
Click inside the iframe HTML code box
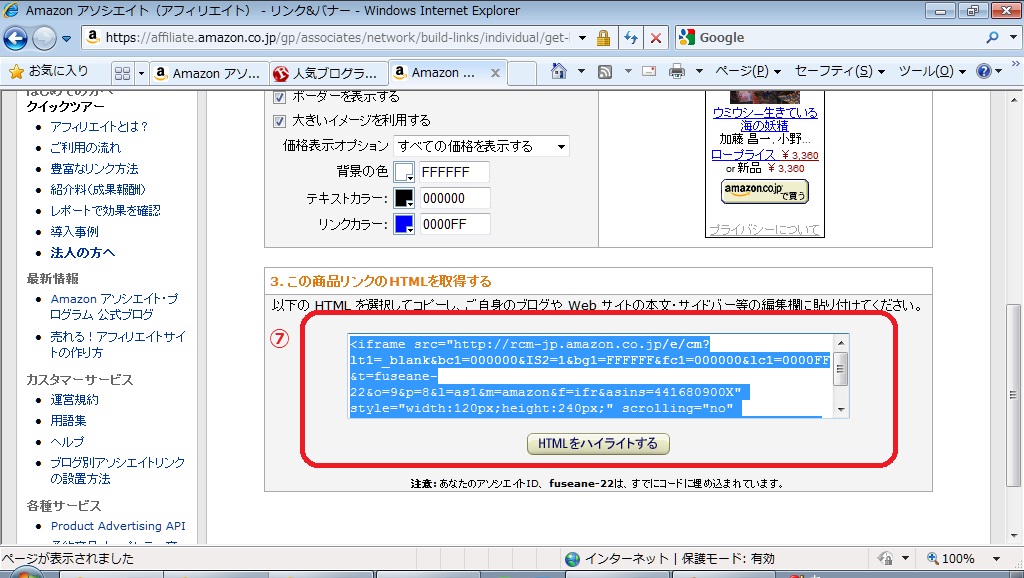coord(591,376)
